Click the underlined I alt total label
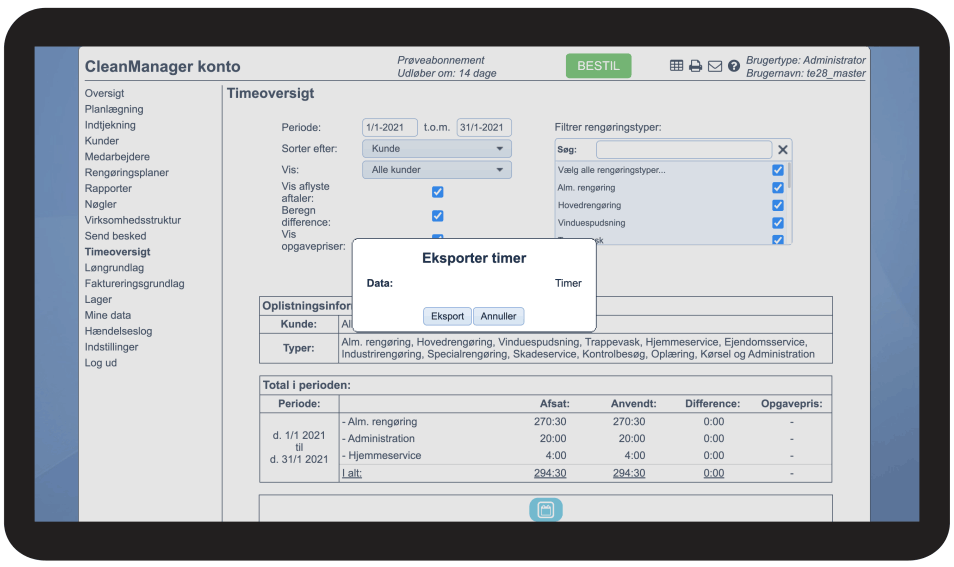This screenshot has width=954, height=567. [352, 473]
